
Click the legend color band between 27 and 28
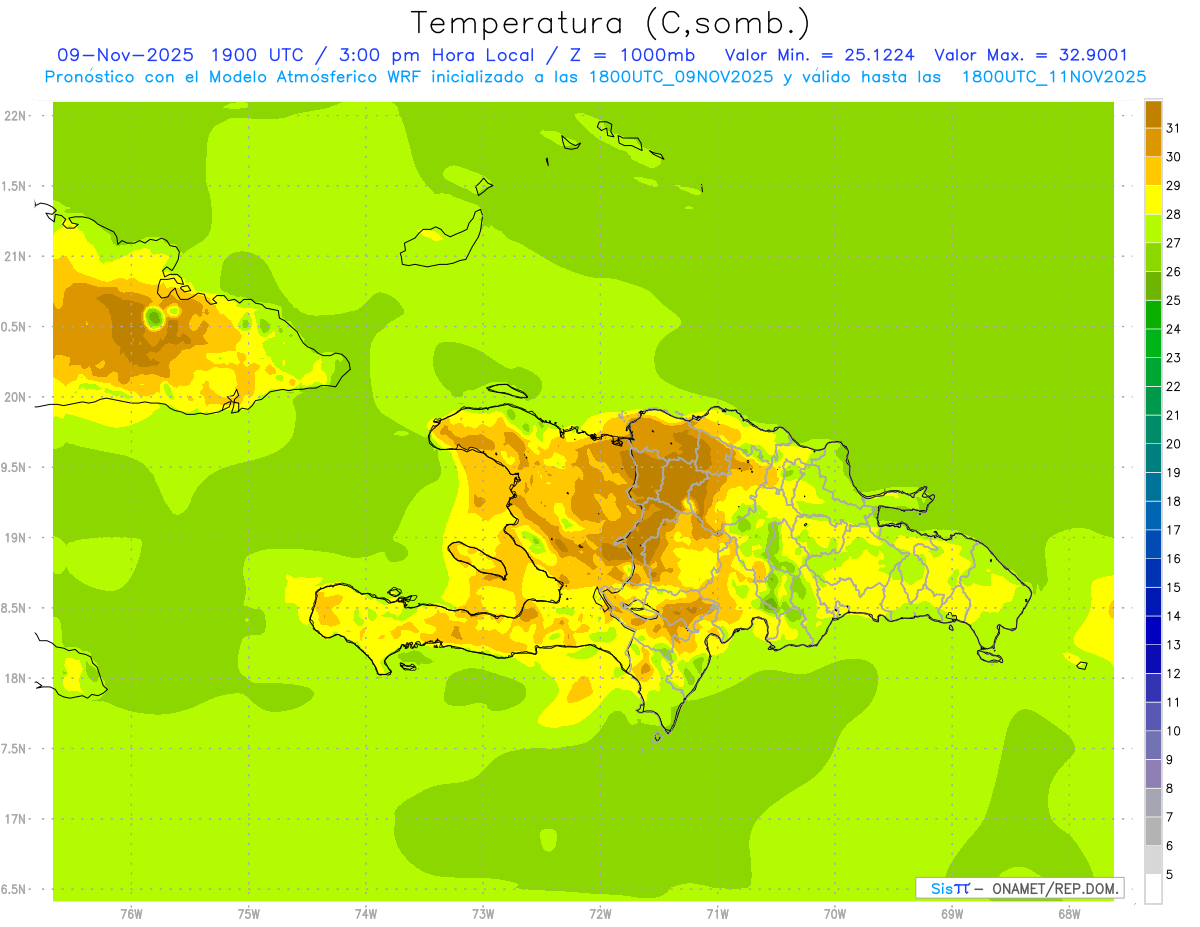coord(1153,228)
